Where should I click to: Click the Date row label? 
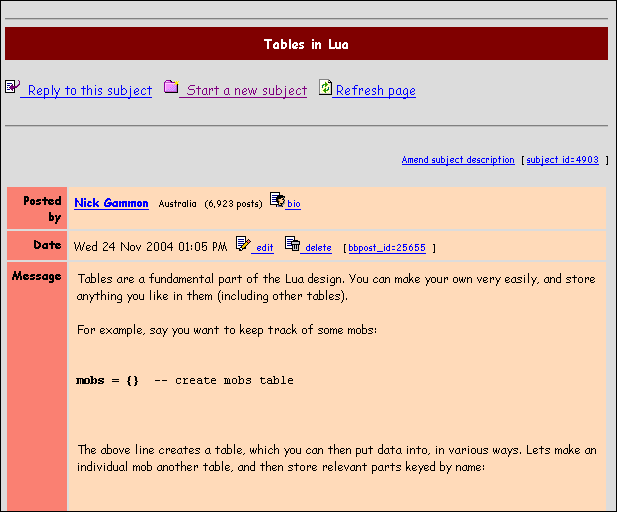tap(47, 245)
